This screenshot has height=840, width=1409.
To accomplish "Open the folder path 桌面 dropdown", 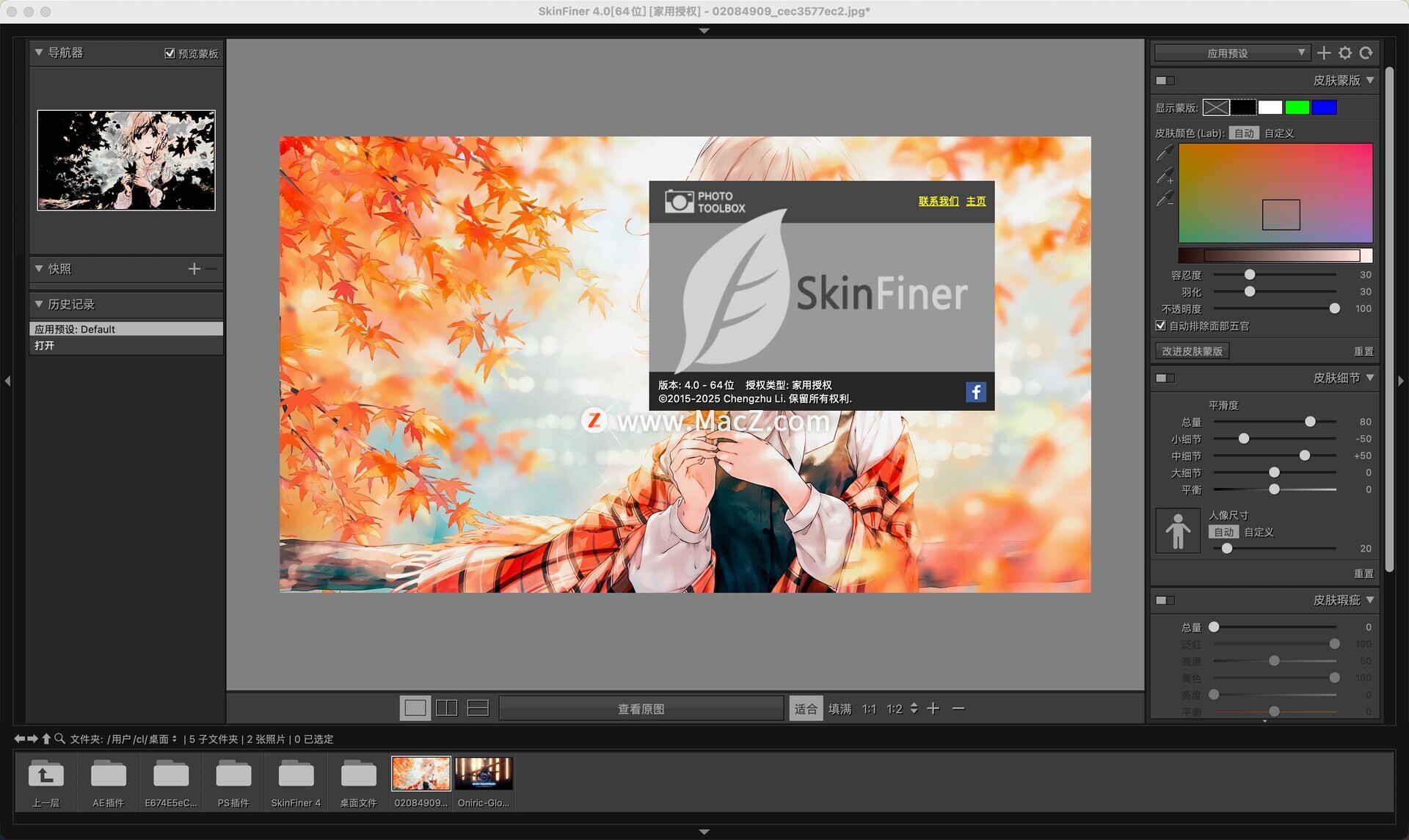I will [163, 739].
